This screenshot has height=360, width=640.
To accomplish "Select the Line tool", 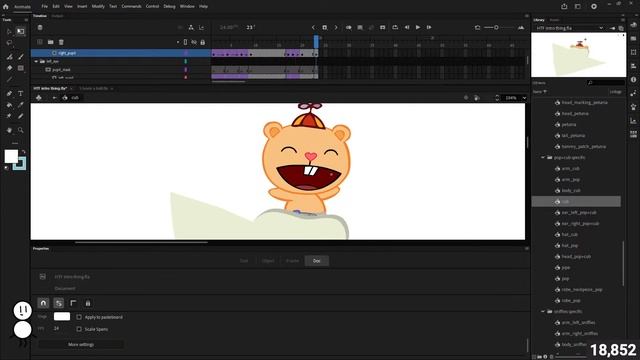I will click(9, 80).
